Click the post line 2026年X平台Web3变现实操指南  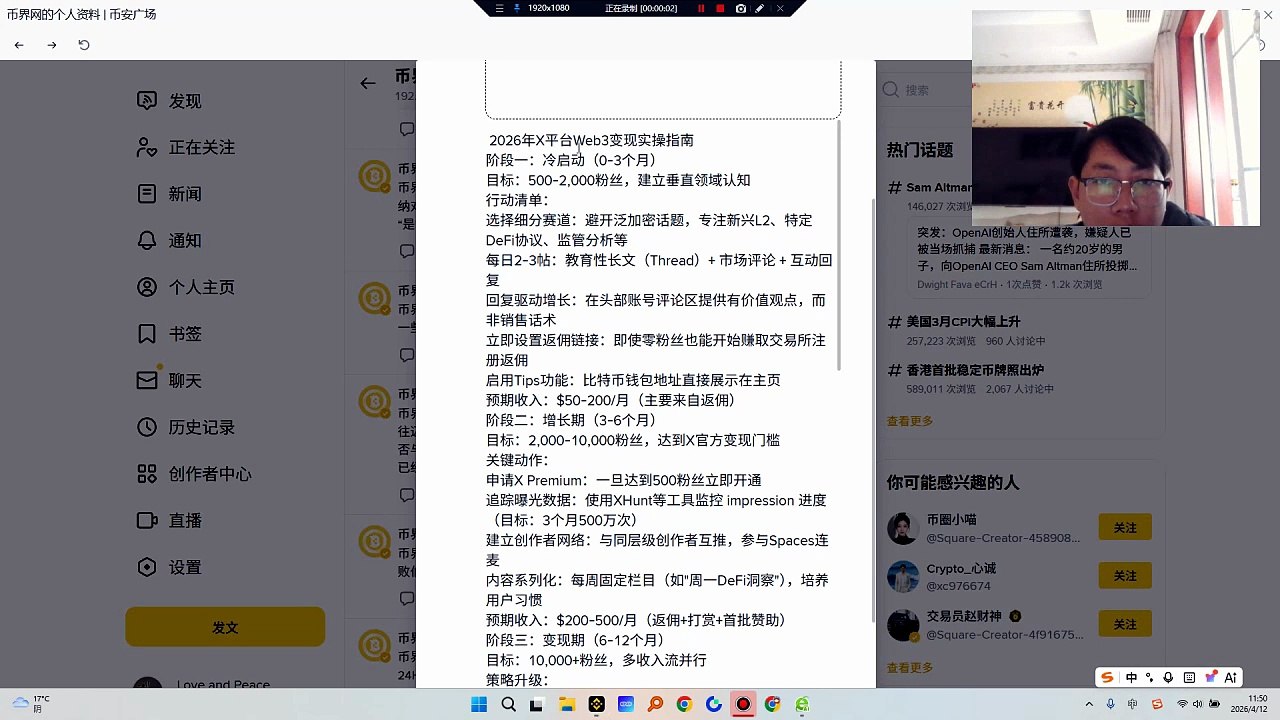591,140
